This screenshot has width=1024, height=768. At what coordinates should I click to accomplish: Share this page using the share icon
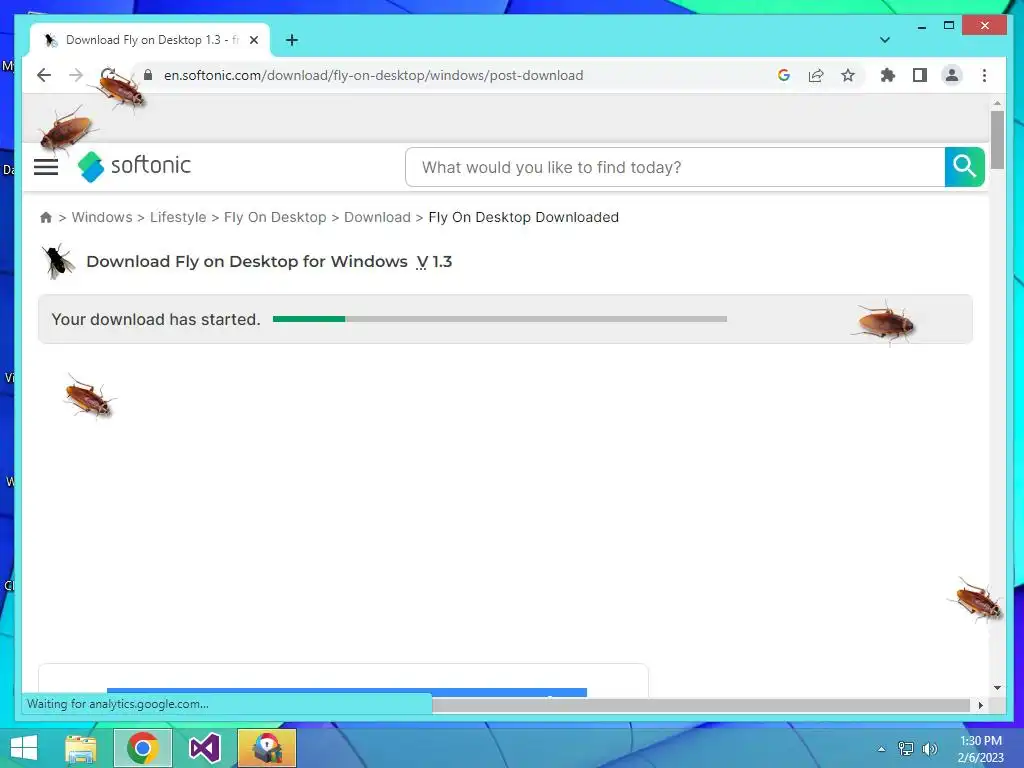click(816, 75)
